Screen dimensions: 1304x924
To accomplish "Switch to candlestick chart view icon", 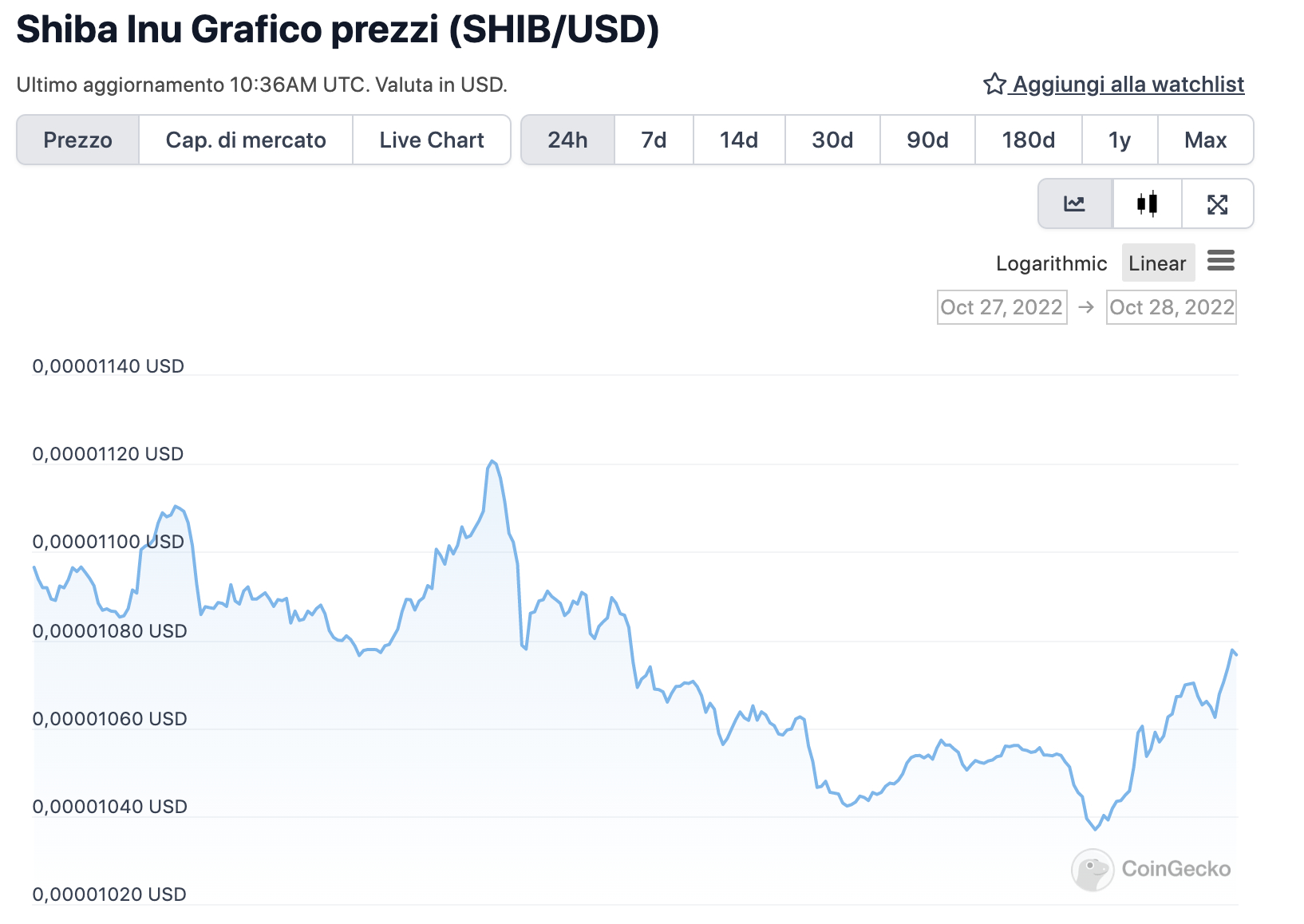I will 1147,203.
